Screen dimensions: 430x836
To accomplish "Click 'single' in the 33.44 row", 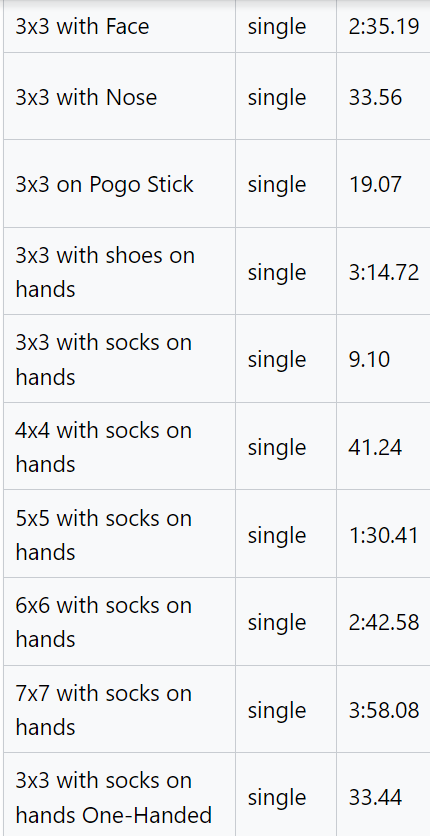I will 277,799.
